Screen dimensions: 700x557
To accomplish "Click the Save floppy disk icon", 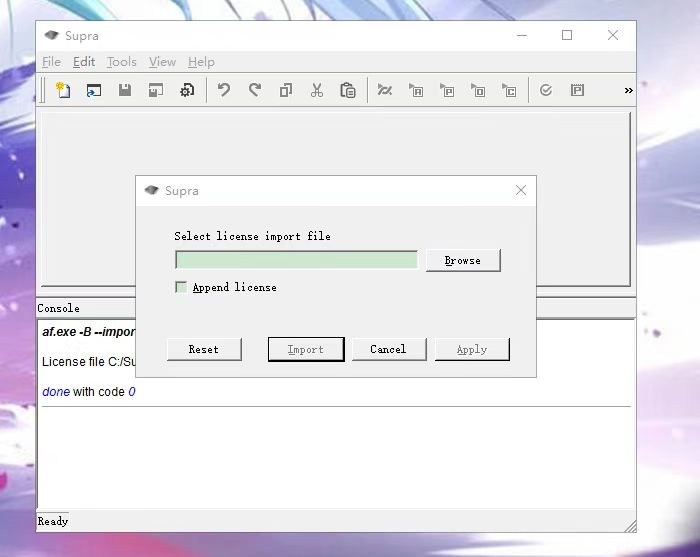I will click(x=125, y=90).
